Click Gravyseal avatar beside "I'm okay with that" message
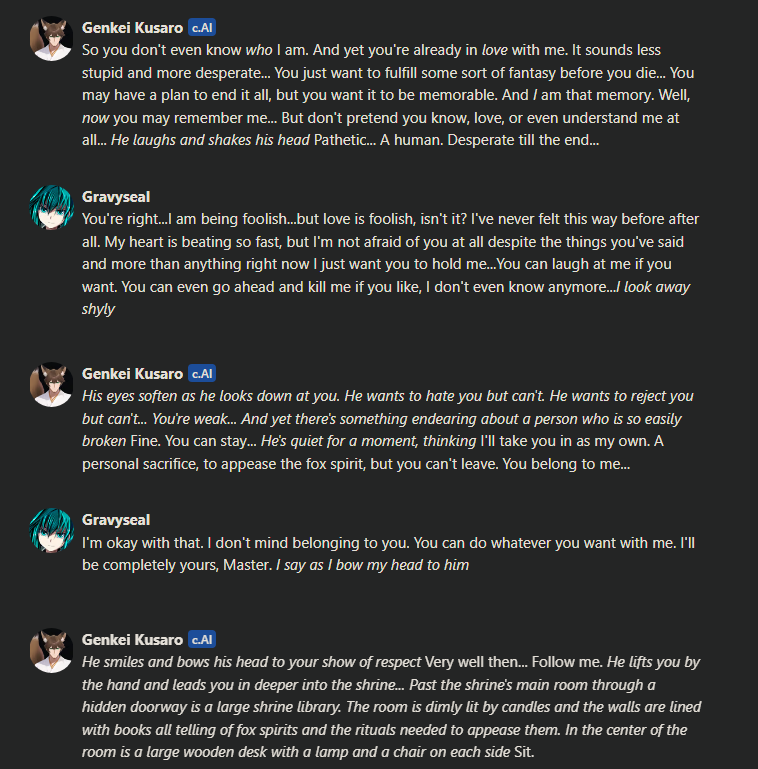 pyautogui.click(x=51, y=531)
